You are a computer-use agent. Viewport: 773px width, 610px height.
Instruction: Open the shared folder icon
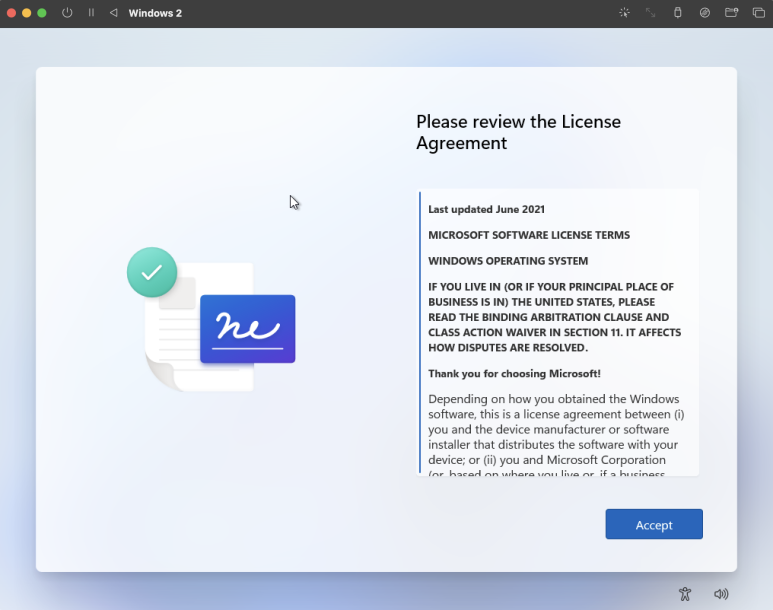[x=731, y=13]
